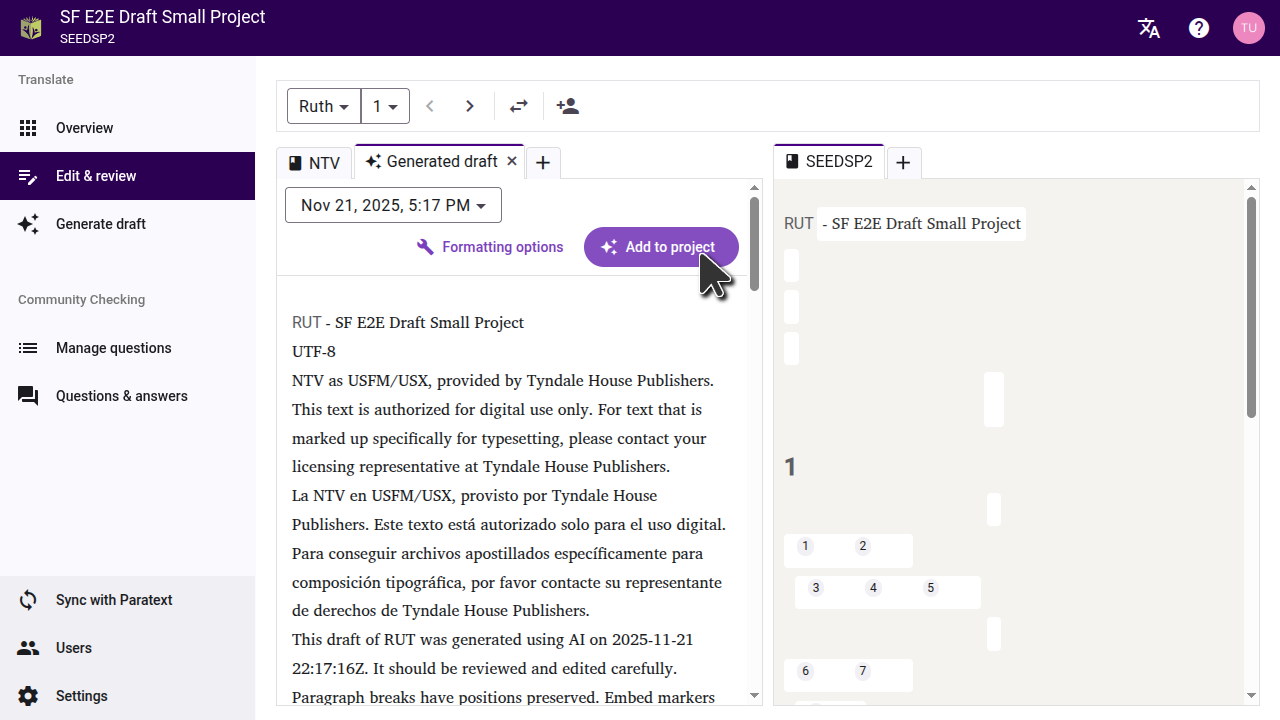1280x720 pixels.
Task: Expand the chapter 1 dropdown
Action: (385, 106)
